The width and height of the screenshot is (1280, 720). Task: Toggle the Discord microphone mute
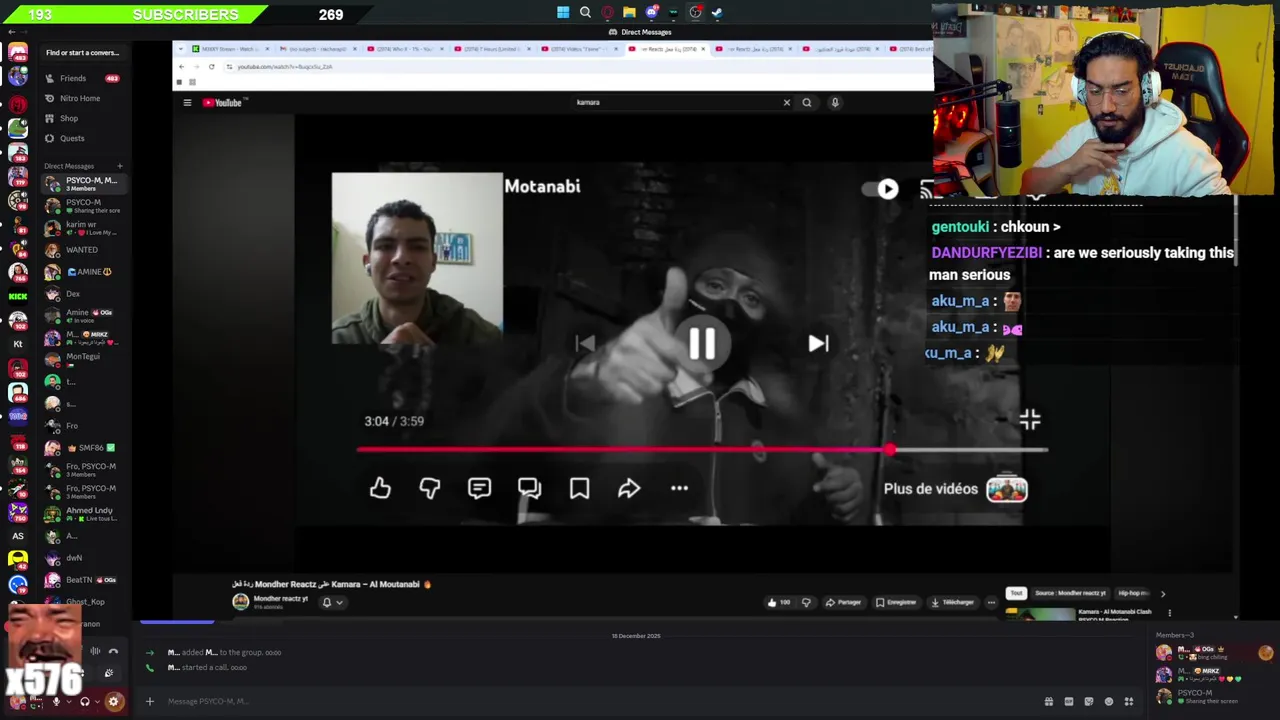(x=56, y=702)
